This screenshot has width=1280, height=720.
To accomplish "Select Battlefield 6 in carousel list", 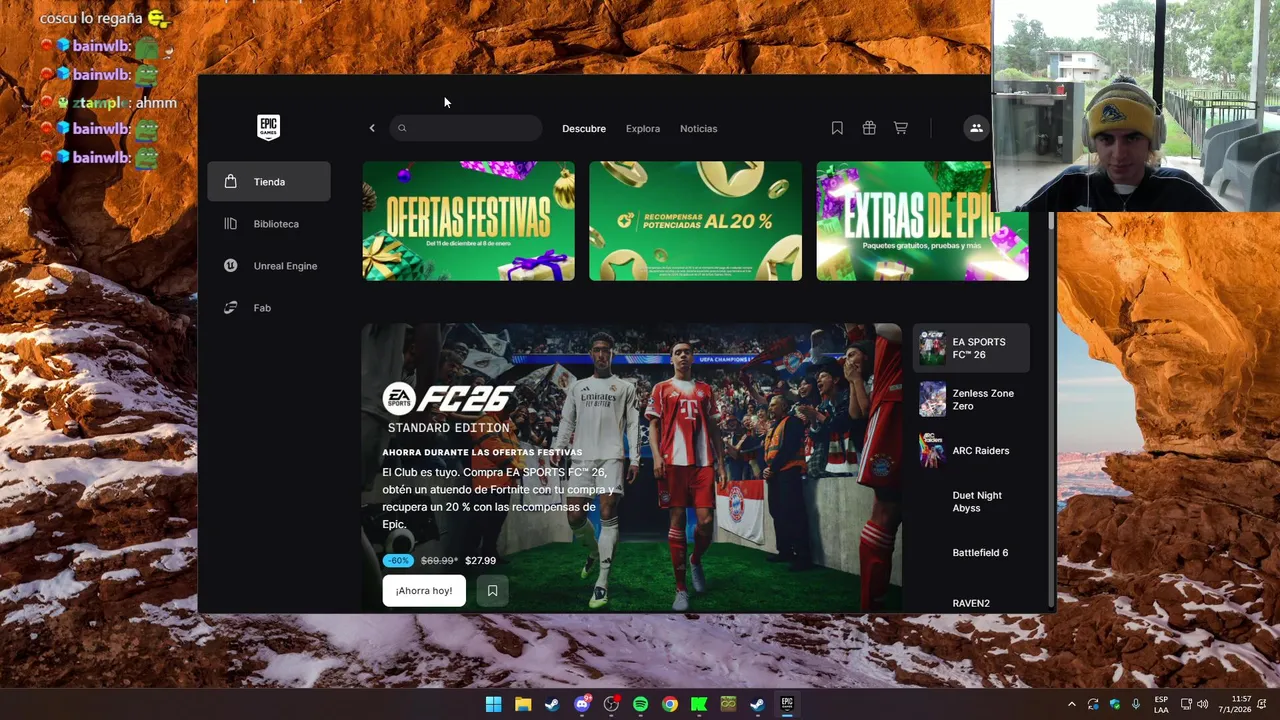I will pos(971,553).
